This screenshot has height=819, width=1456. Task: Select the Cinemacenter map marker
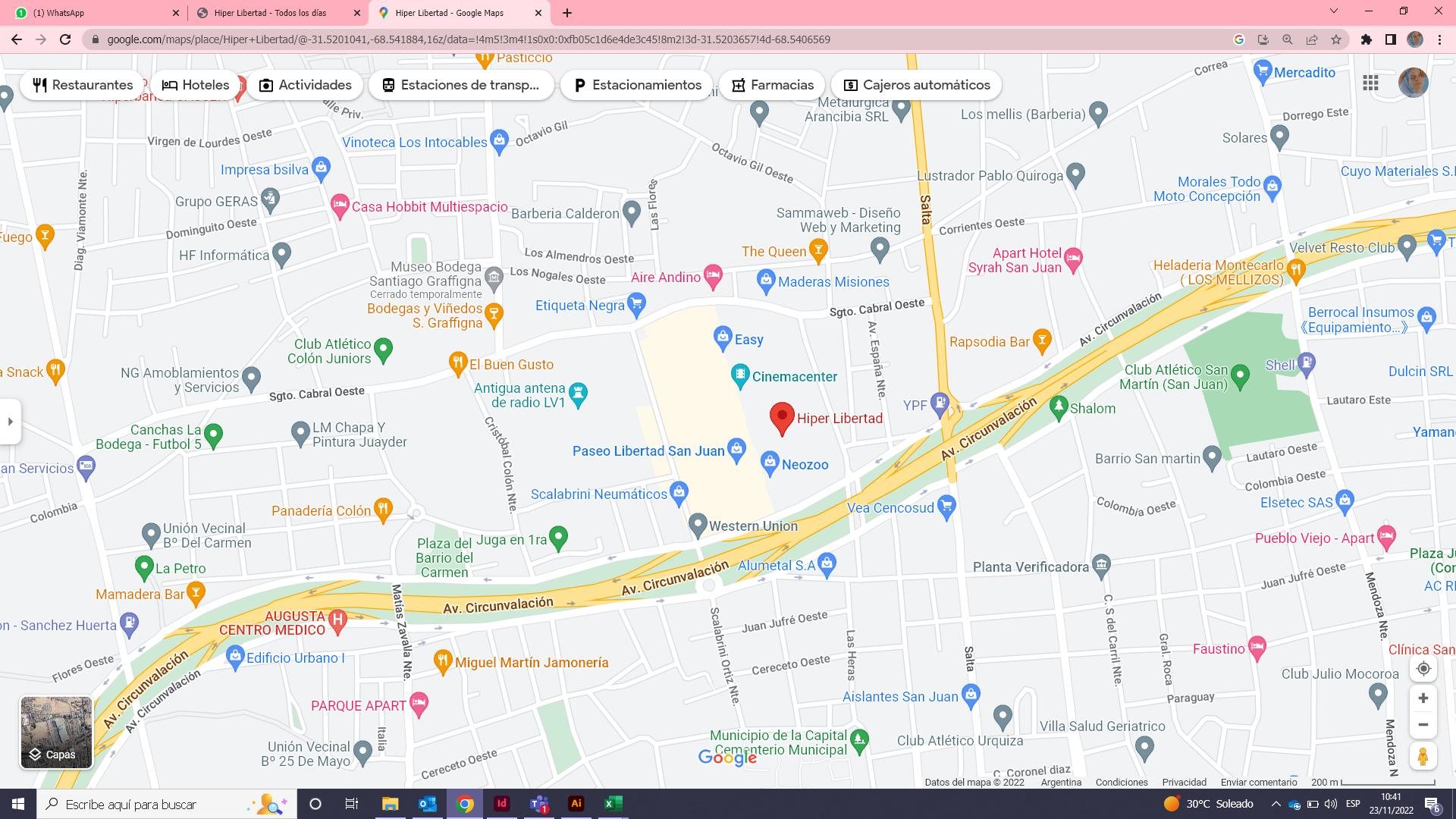740,375
